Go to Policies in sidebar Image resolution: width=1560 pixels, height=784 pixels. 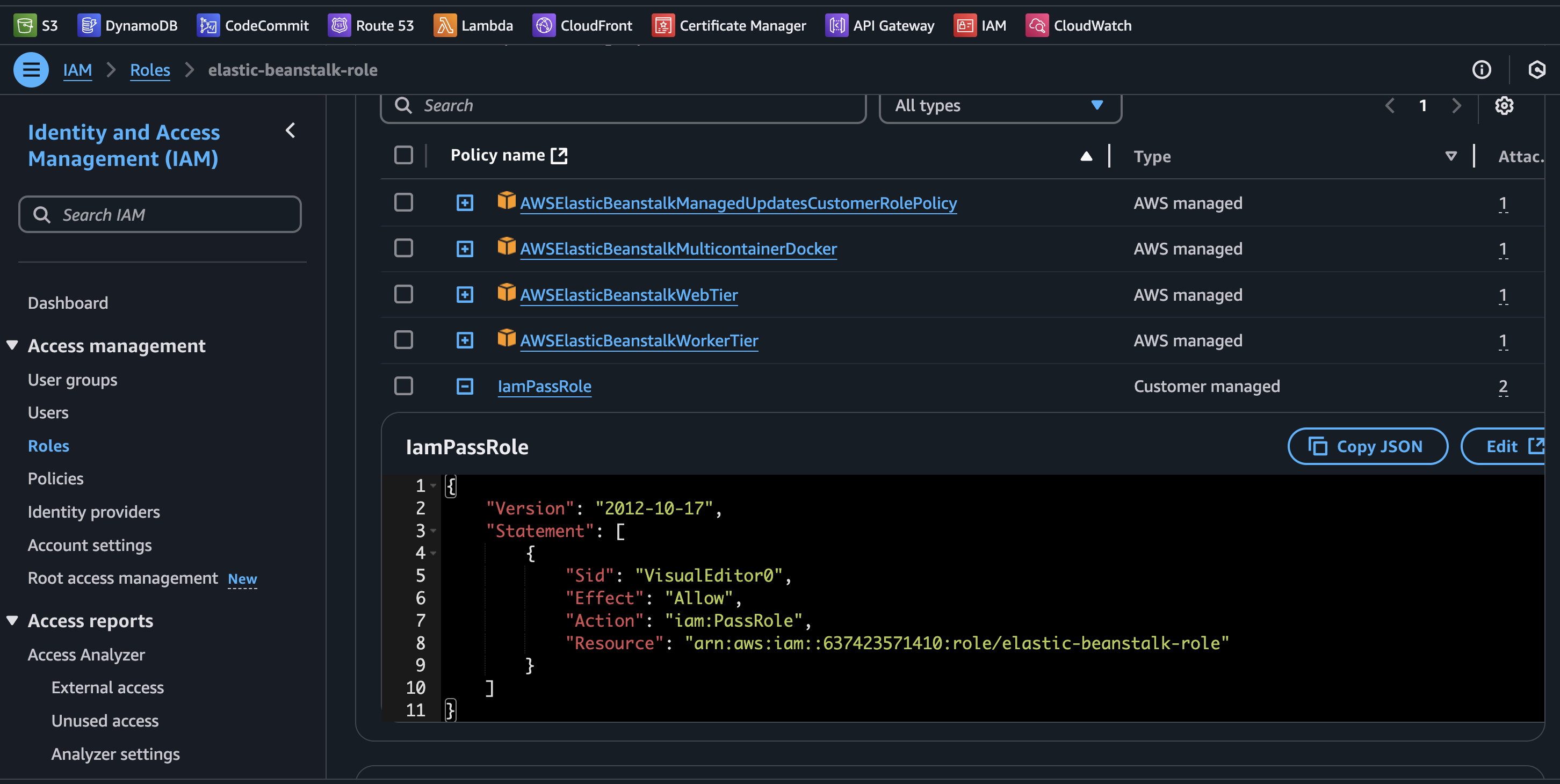click(x=56, y=478)
